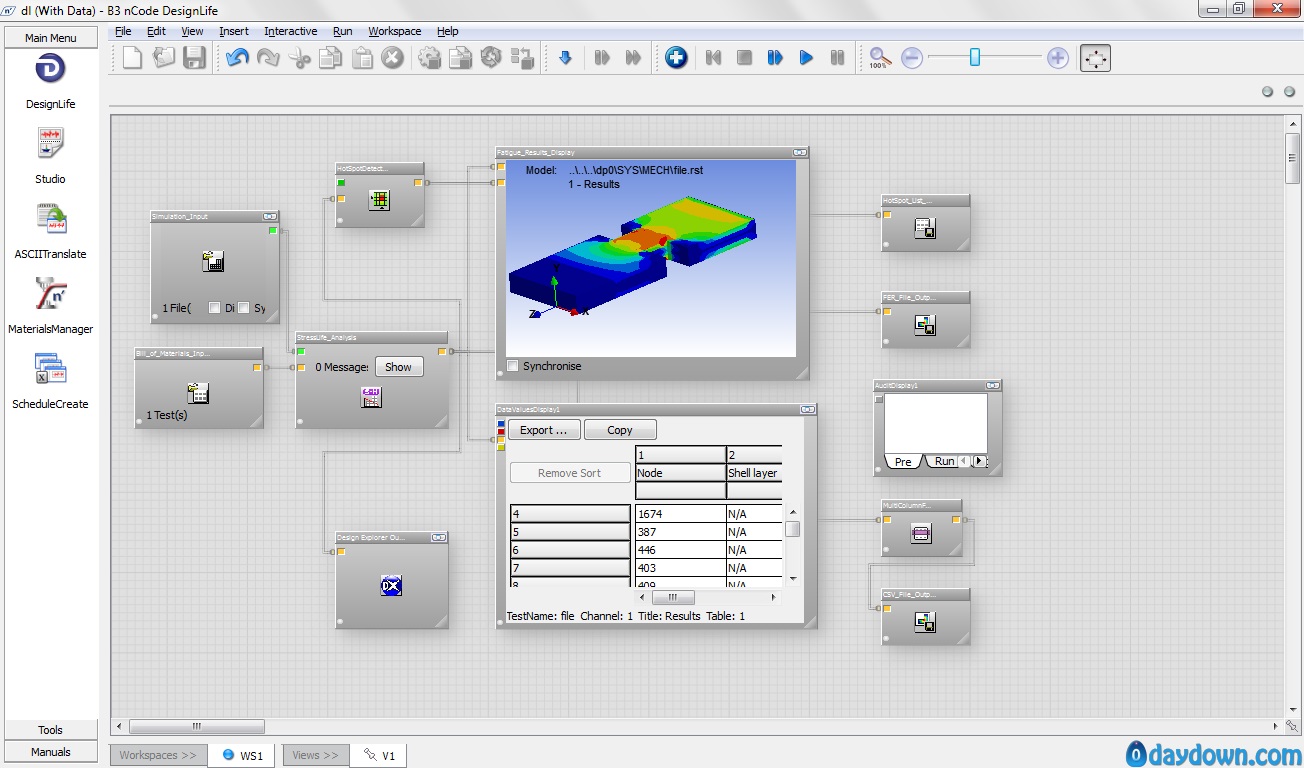Save using the floppy disk icon
Screen dimensions: 1304x768
coord(194,58)
